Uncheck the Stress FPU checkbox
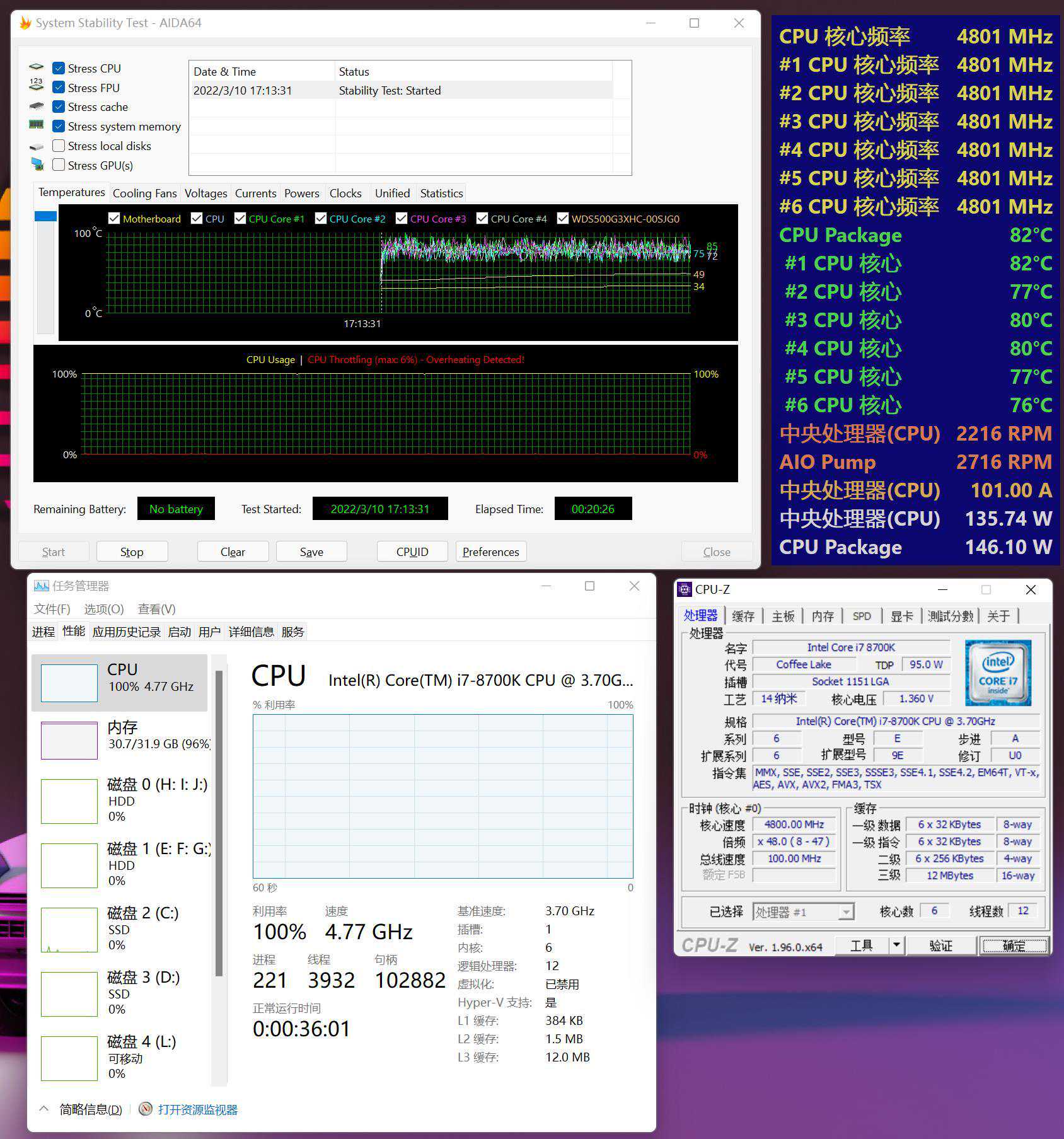This screenshot has width=1064, height=1139. pyautogui.click(x=59, y=88)
